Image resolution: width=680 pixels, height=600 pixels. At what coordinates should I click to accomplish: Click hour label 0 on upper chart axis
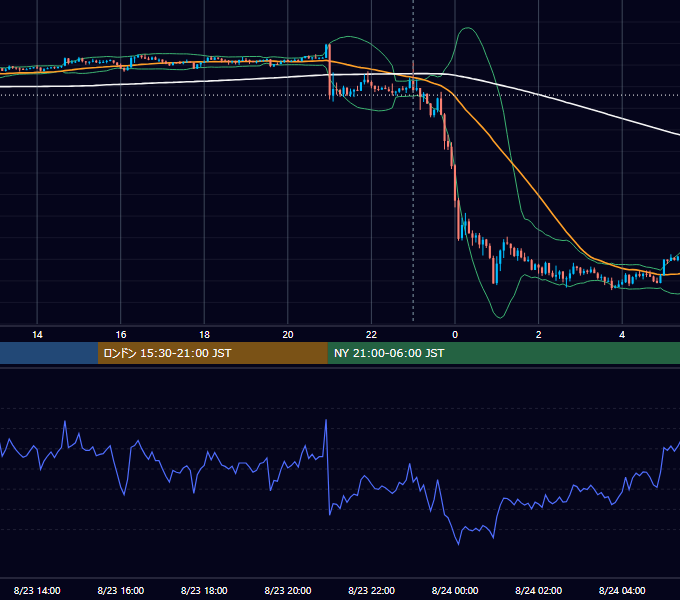tap(455, 335)
